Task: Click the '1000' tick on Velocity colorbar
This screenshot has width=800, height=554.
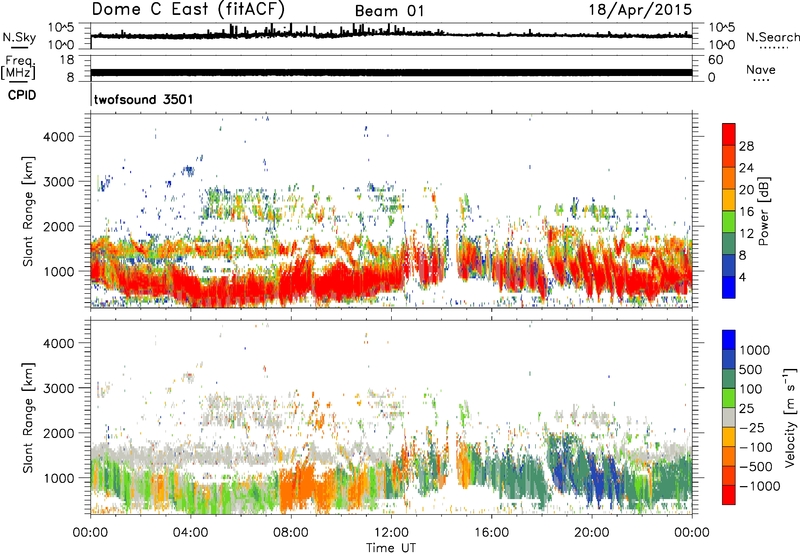Action: coord(755,350)
